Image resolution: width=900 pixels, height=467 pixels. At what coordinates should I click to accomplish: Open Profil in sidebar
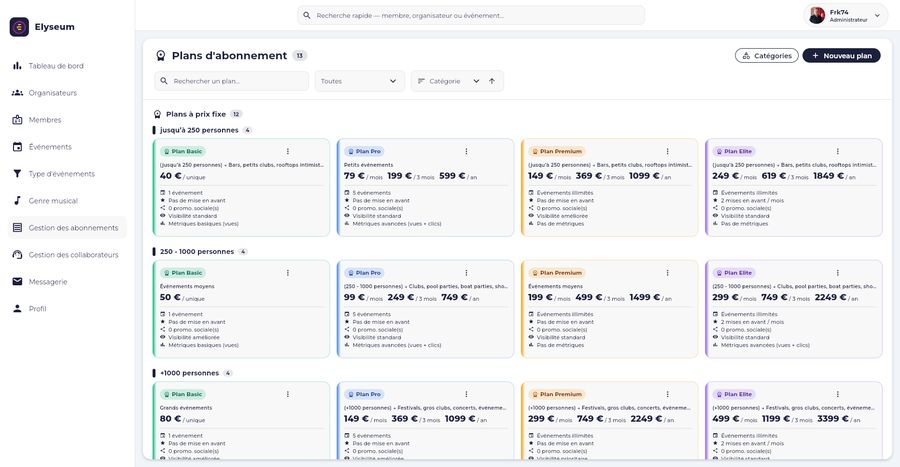[68, 309]
